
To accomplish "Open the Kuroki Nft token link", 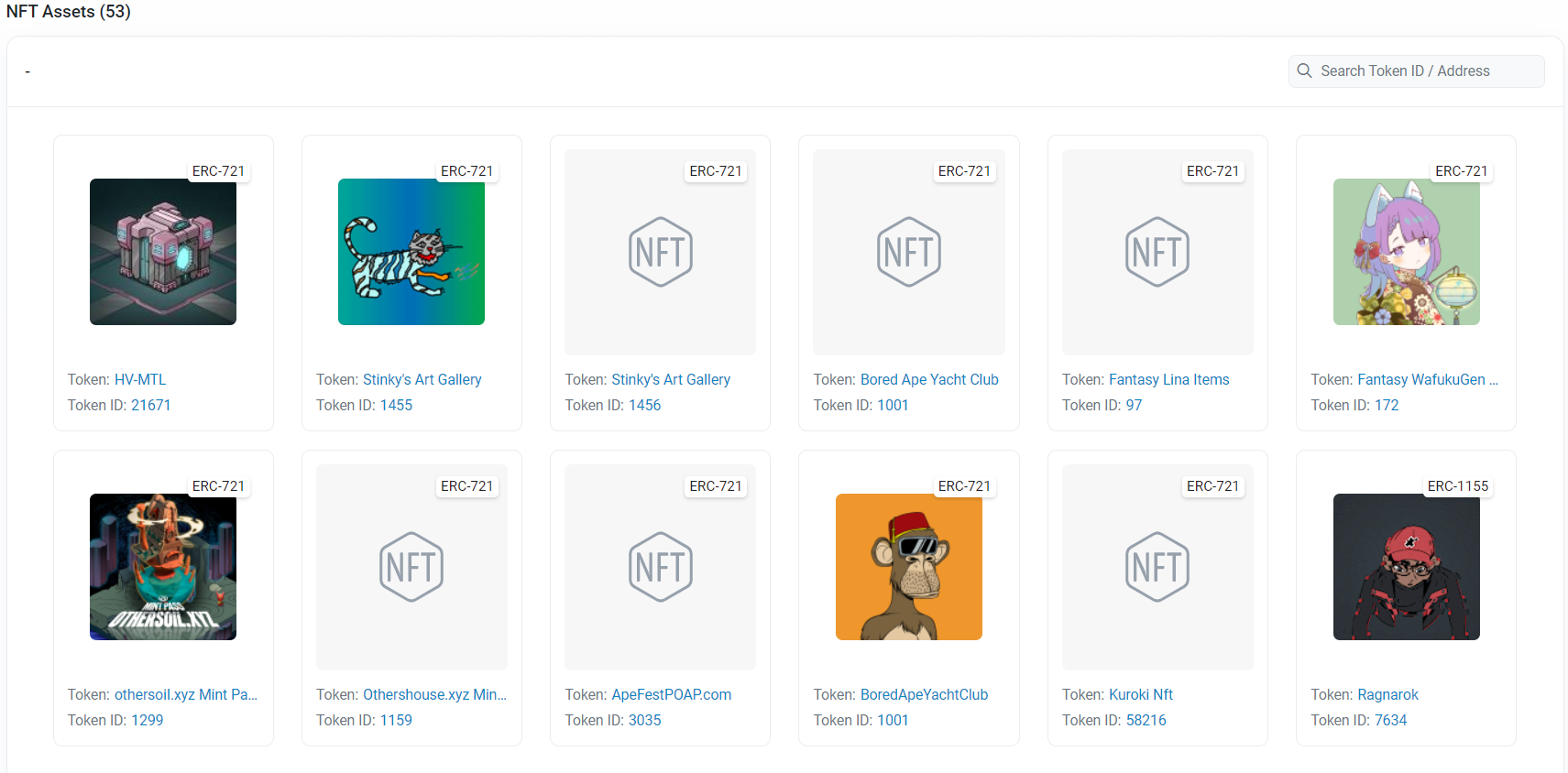I will click(1141, 694).
